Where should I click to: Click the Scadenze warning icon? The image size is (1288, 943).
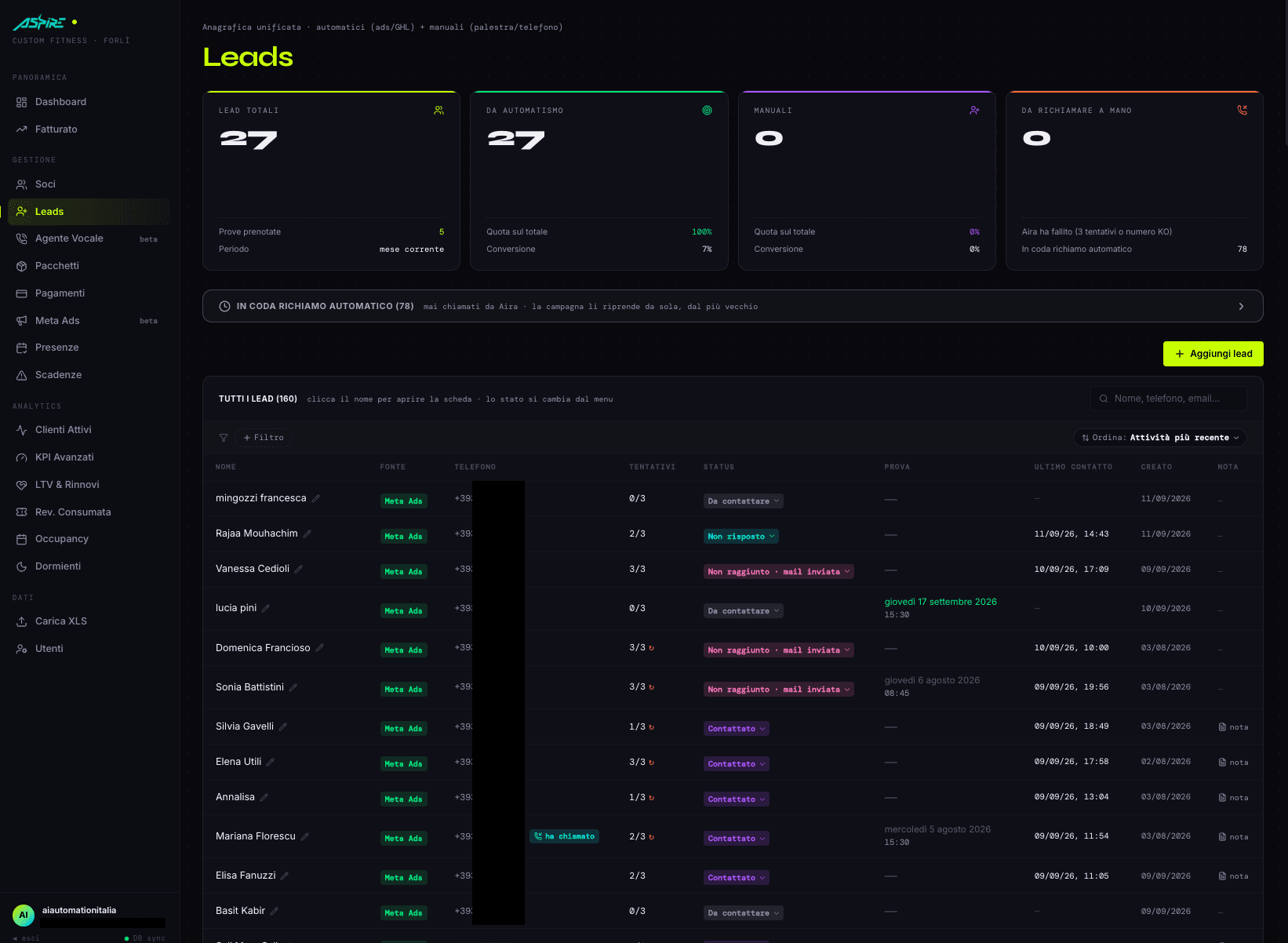coord(22,375)
